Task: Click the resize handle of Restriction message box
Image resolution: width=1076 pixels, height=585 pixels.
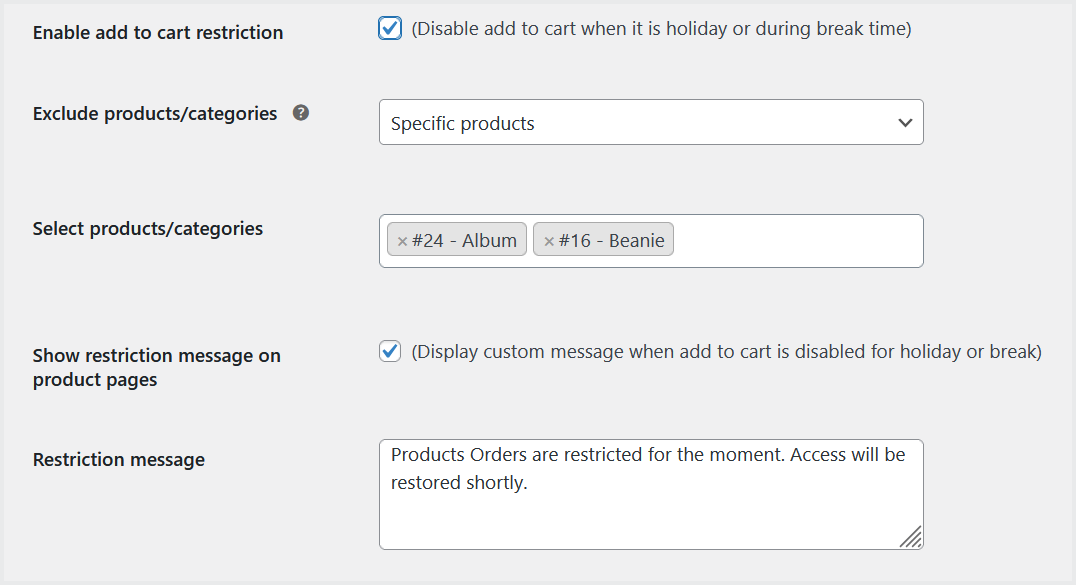Action: pyautogui.click(x=910, y=538)
